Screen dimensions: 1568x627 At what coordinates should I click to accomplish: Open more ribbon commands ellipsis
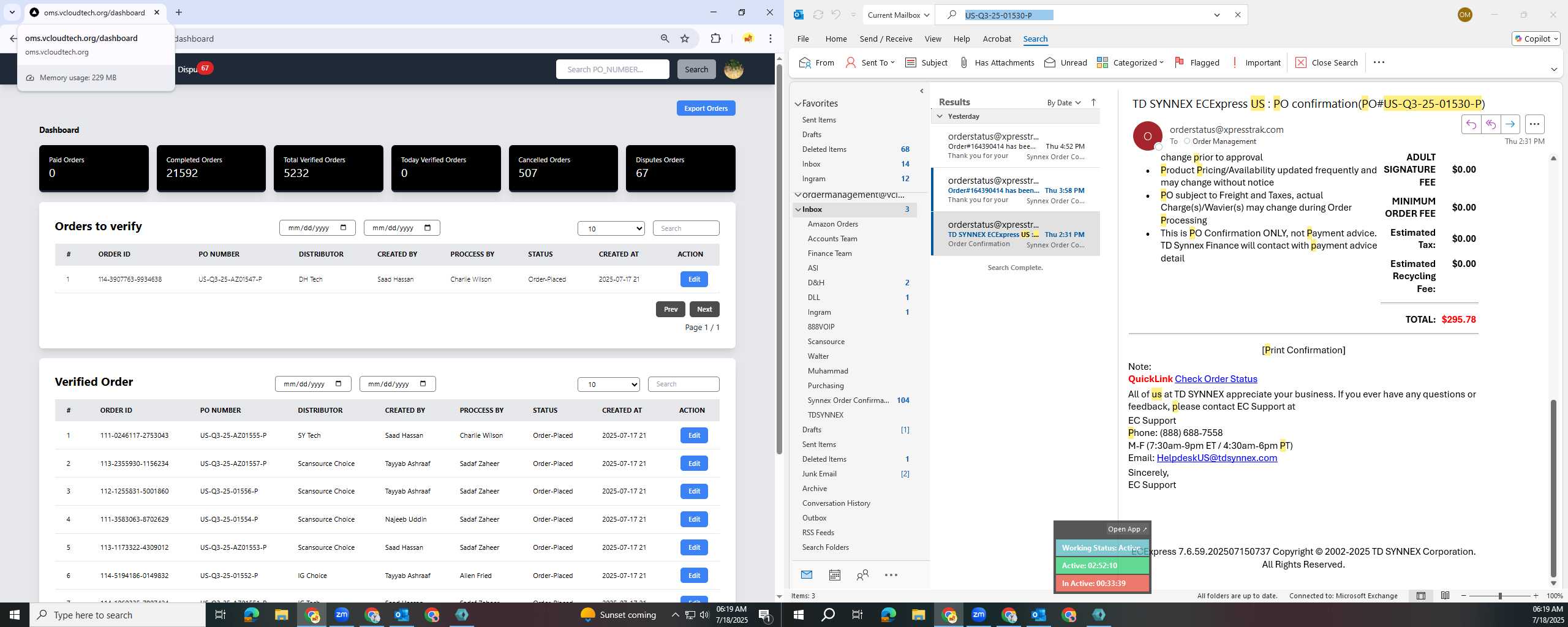click(1379, 62)
